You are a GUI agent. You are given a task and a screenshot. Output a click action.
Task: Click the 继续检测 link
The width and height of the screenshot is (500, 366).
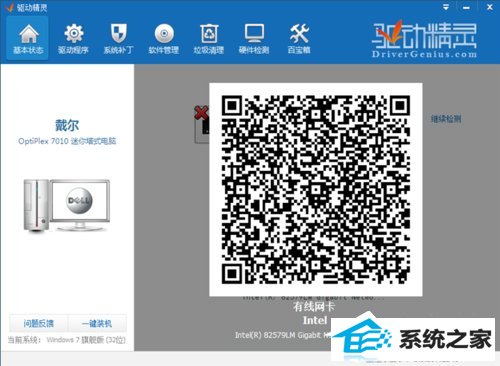click(446, 118)
